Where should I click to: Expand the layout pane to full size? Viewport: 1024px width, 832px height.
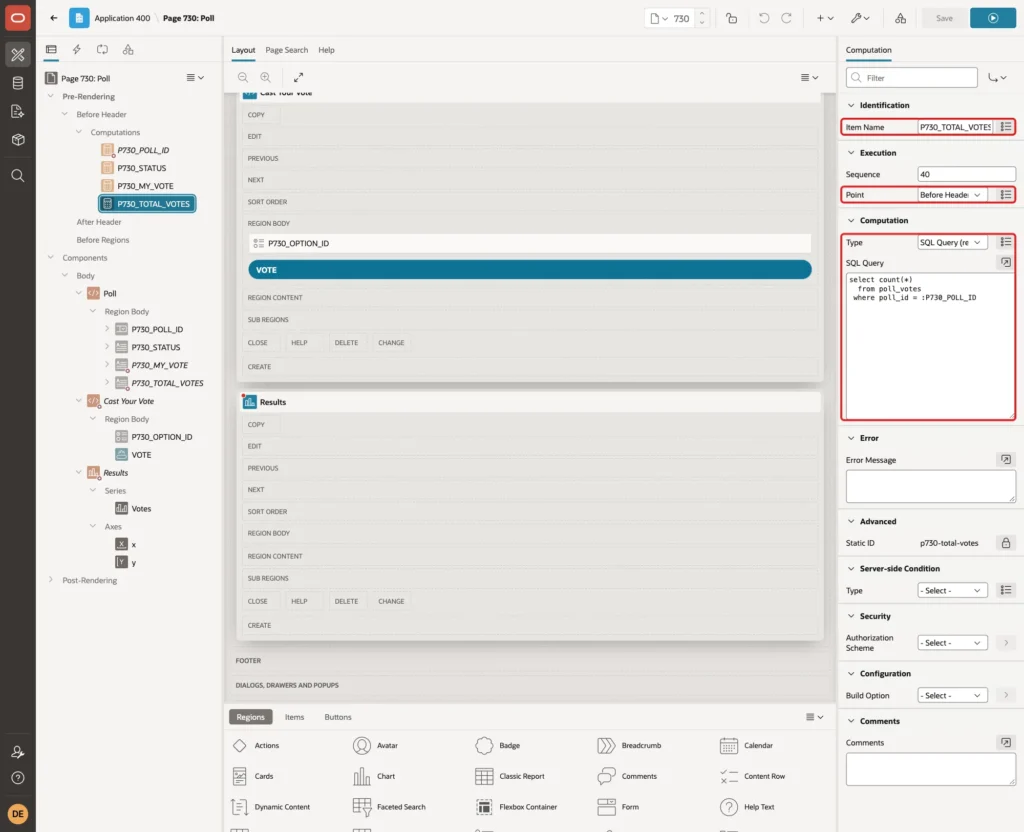click(x=298, y=77)
